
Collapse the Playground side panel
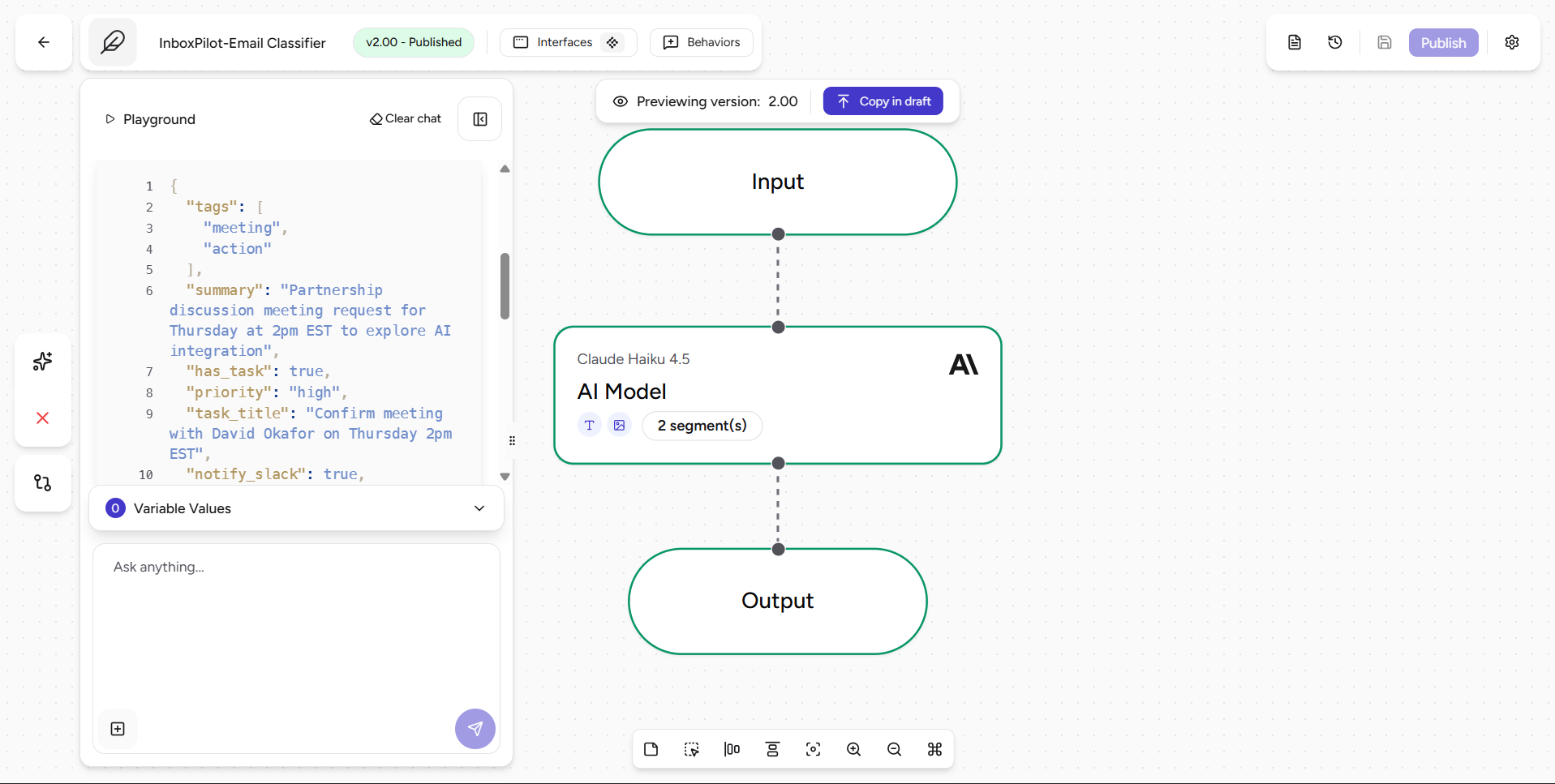[480, 119]
